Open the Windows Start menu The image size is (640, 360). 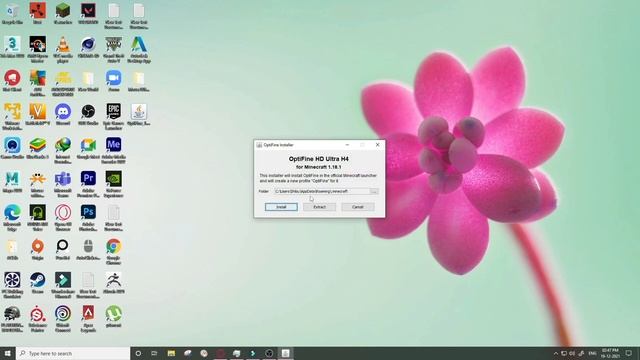coord(7,353)
